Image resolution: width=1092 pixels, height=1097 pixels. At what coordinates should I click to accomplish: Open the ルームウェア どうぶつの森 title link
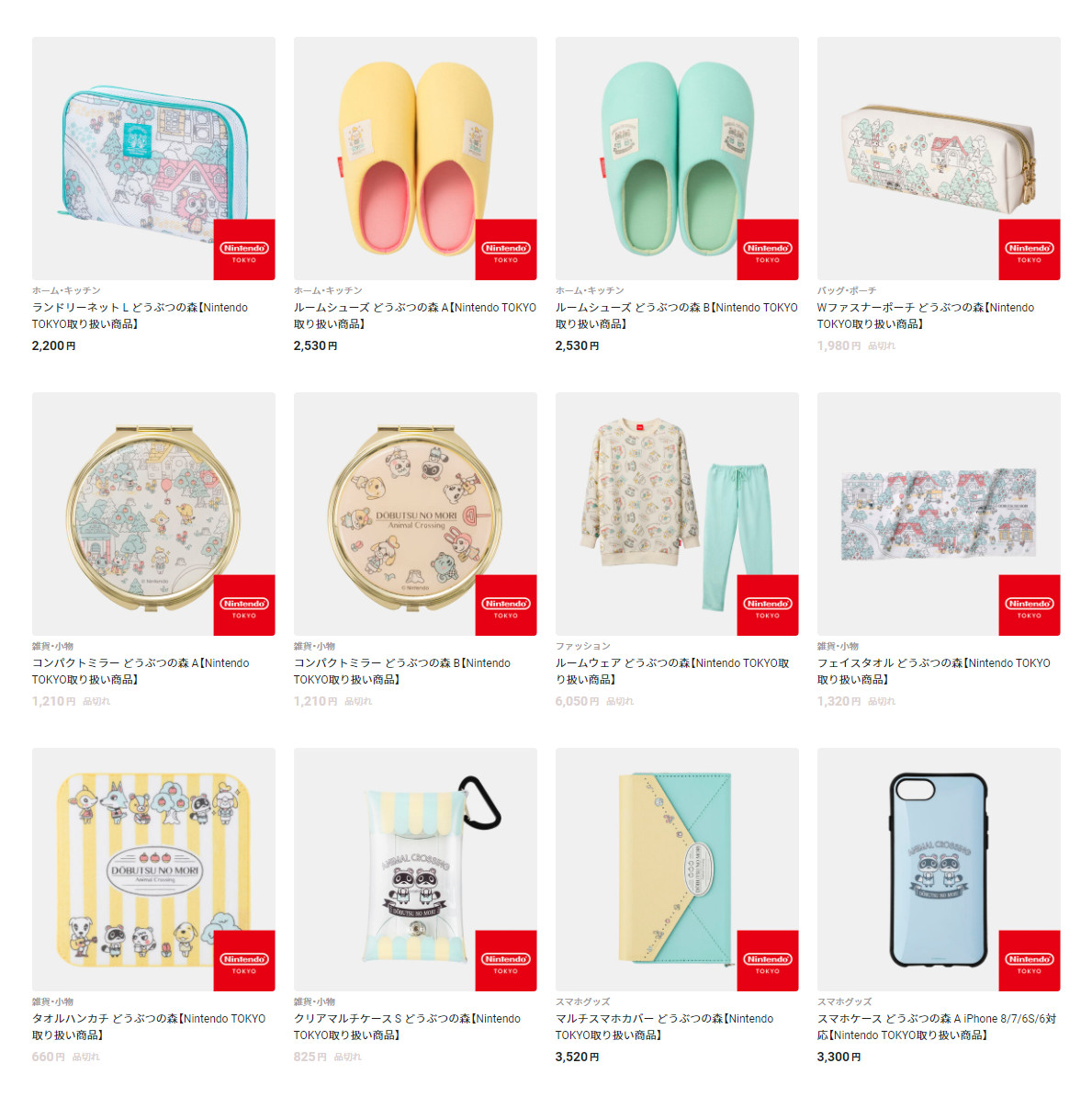coord(672,671)
